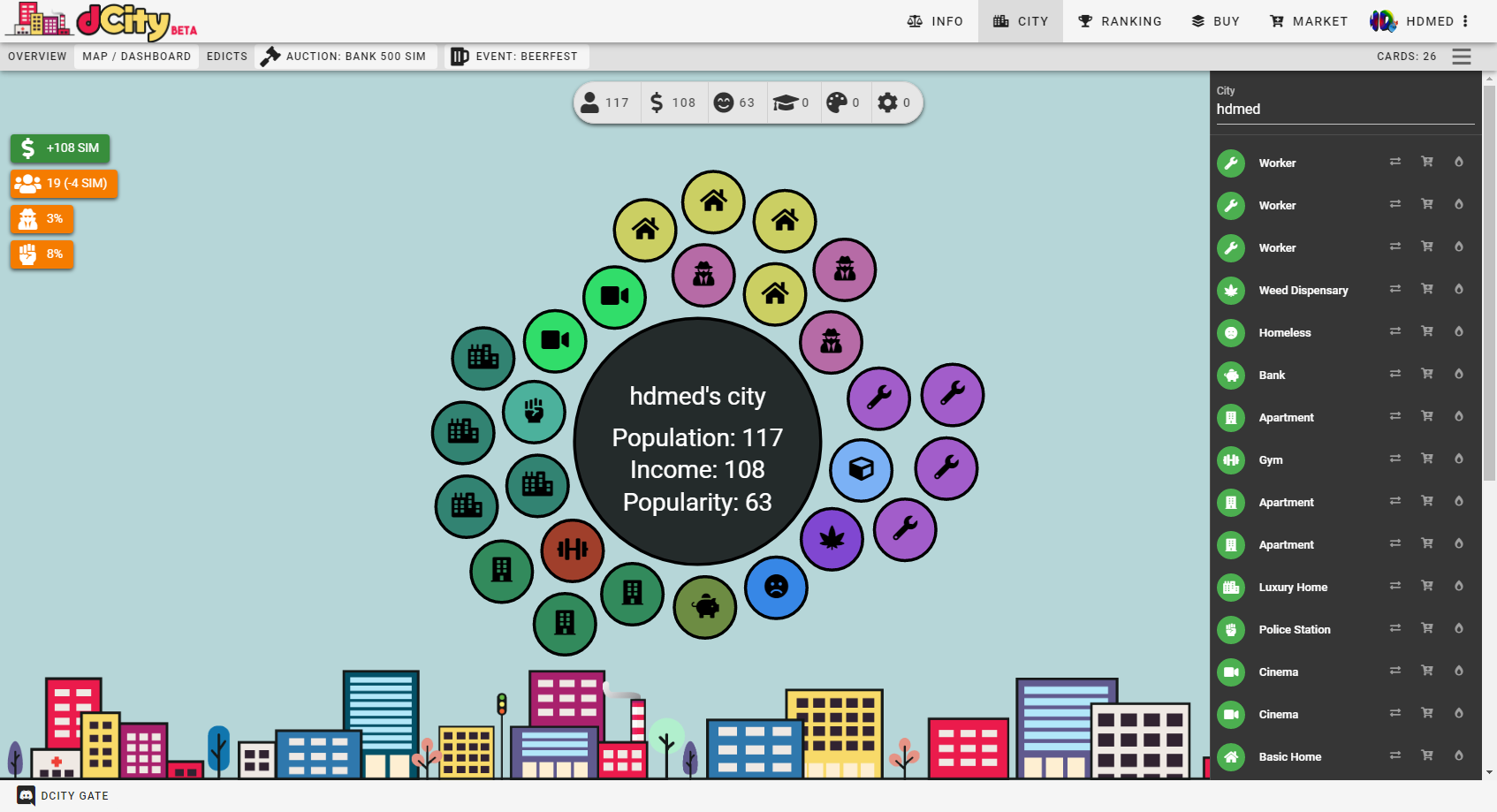
Task: Expand the hamburger menu beside CARDS: 26
Action: point(1462,57)
